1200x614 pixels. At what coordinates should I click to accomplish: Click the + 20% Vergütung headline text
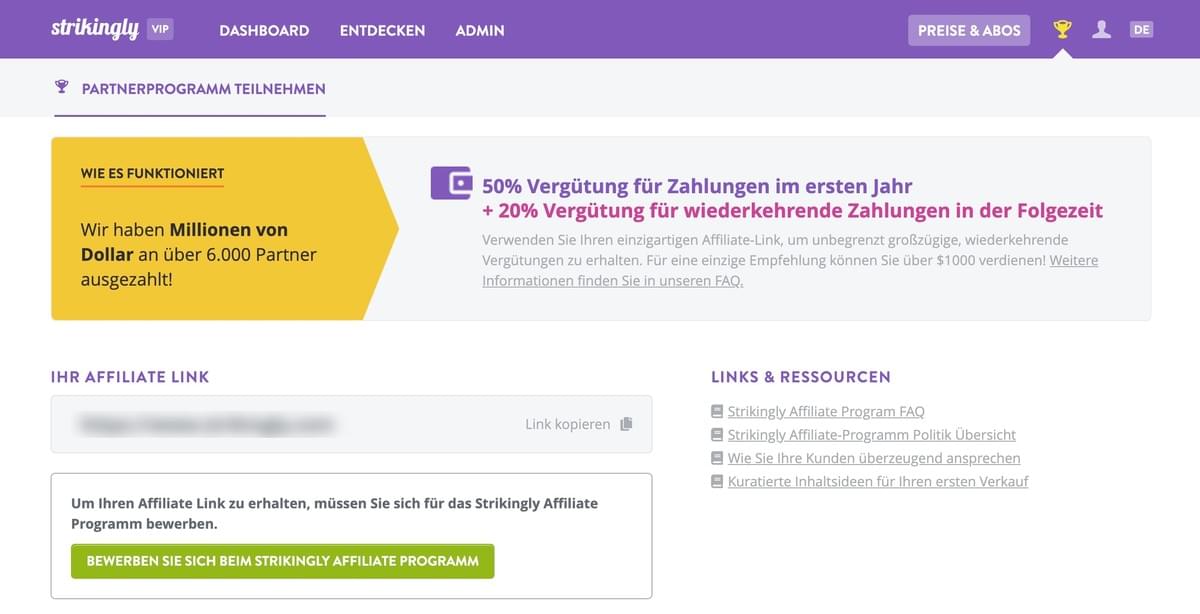(x=792, y=211)
